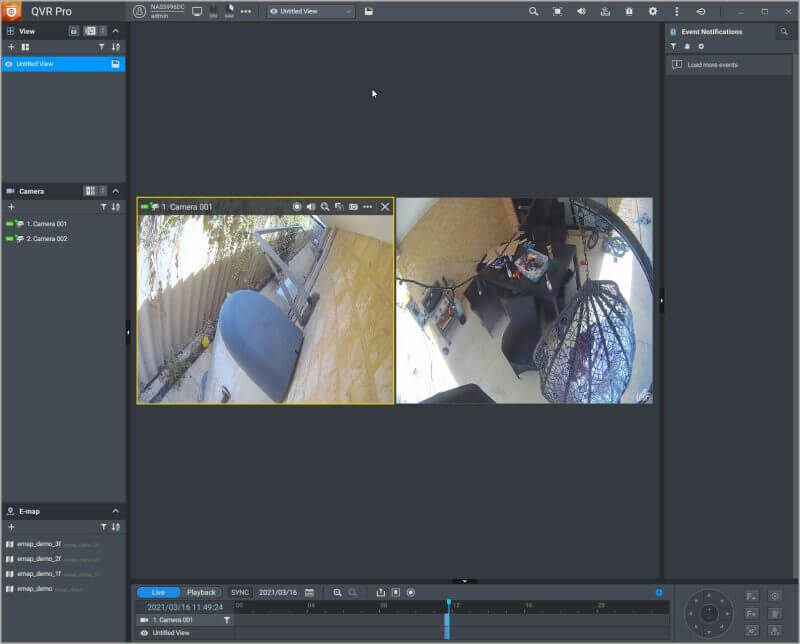Sort the Camera list
Viewport: 800px width, 644px height.
click(x=116, y=207)
